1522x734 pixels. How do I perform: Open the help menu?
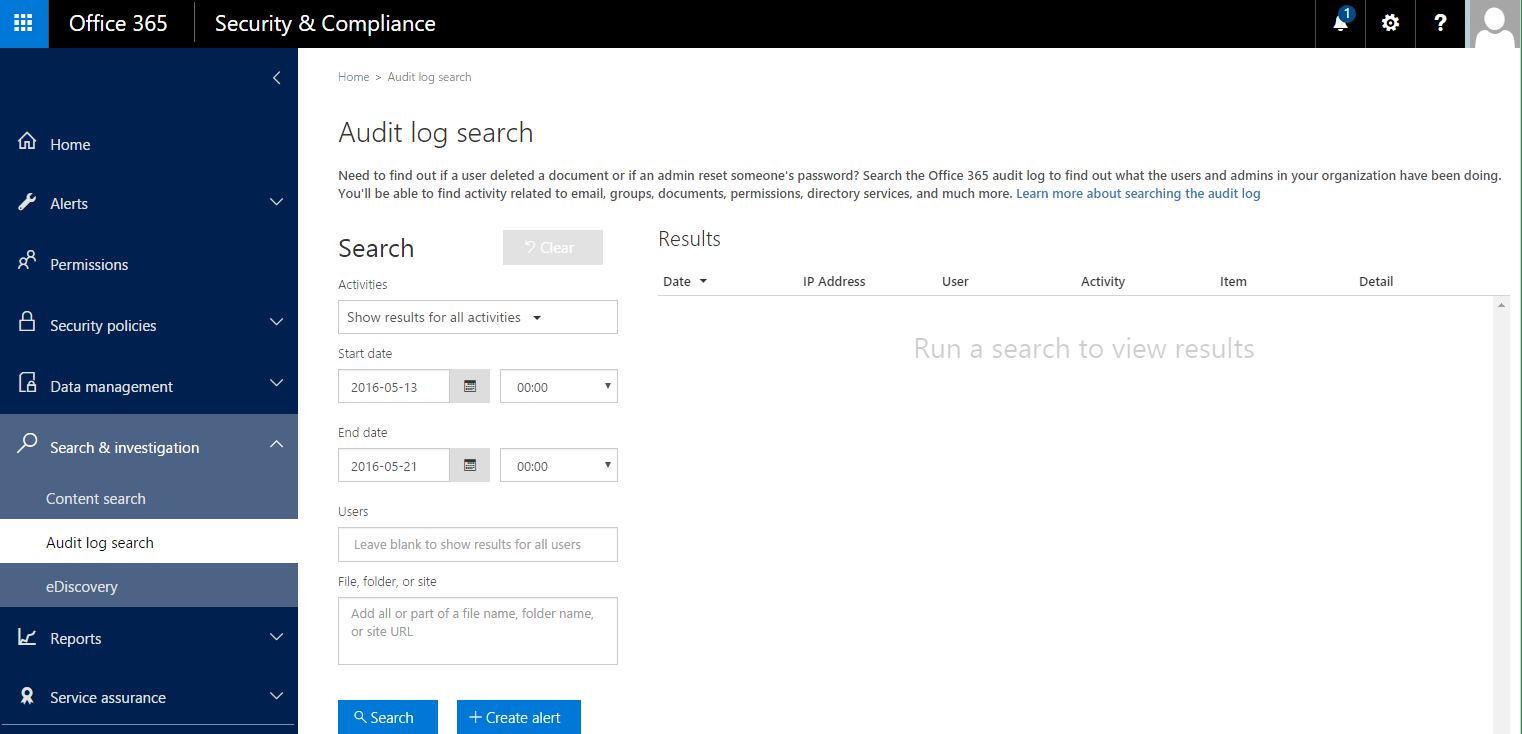click(1440, 22)
